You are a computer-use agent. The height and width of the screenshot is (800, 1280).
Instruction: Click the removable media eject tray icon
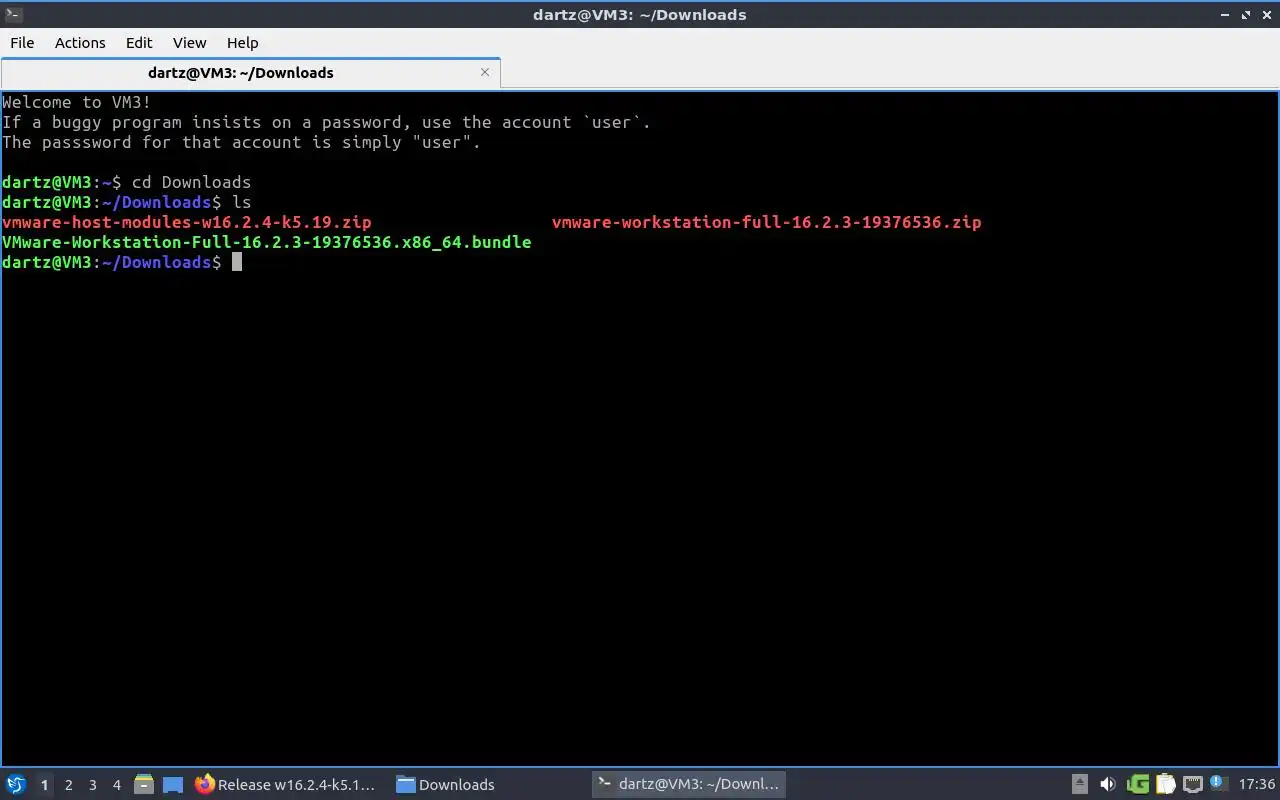click(1080, 785)
